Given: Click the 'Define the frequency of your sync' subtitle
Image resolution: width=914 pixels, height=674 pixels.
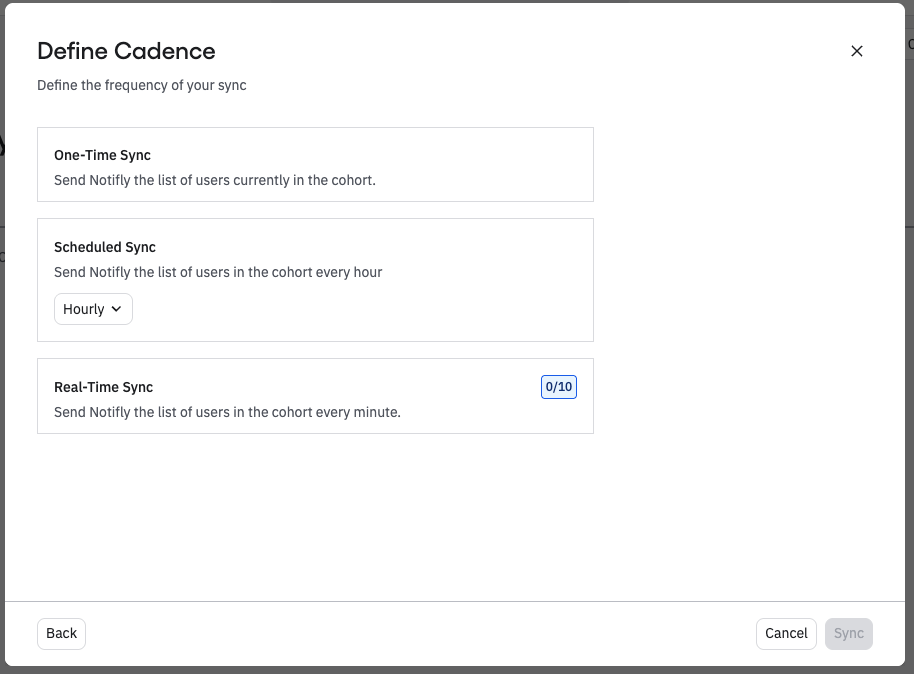Looking at the screenshot, I should tap(142, 86).
